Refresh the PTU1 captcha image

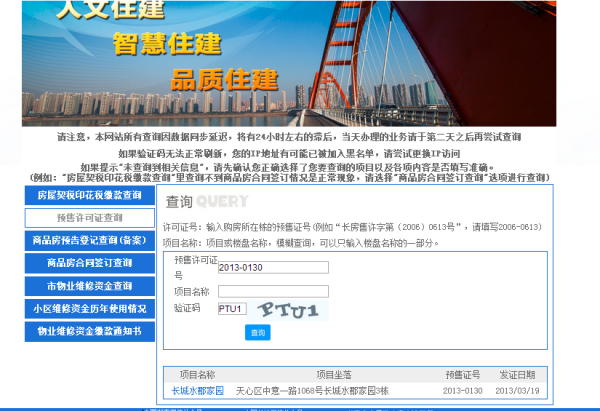coord(292,309)
